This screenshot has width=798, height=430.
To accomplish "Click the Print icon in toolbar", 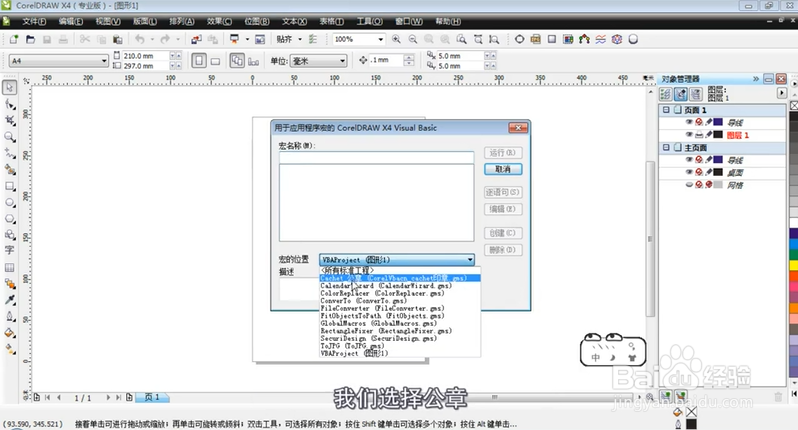I will [63, 39].
